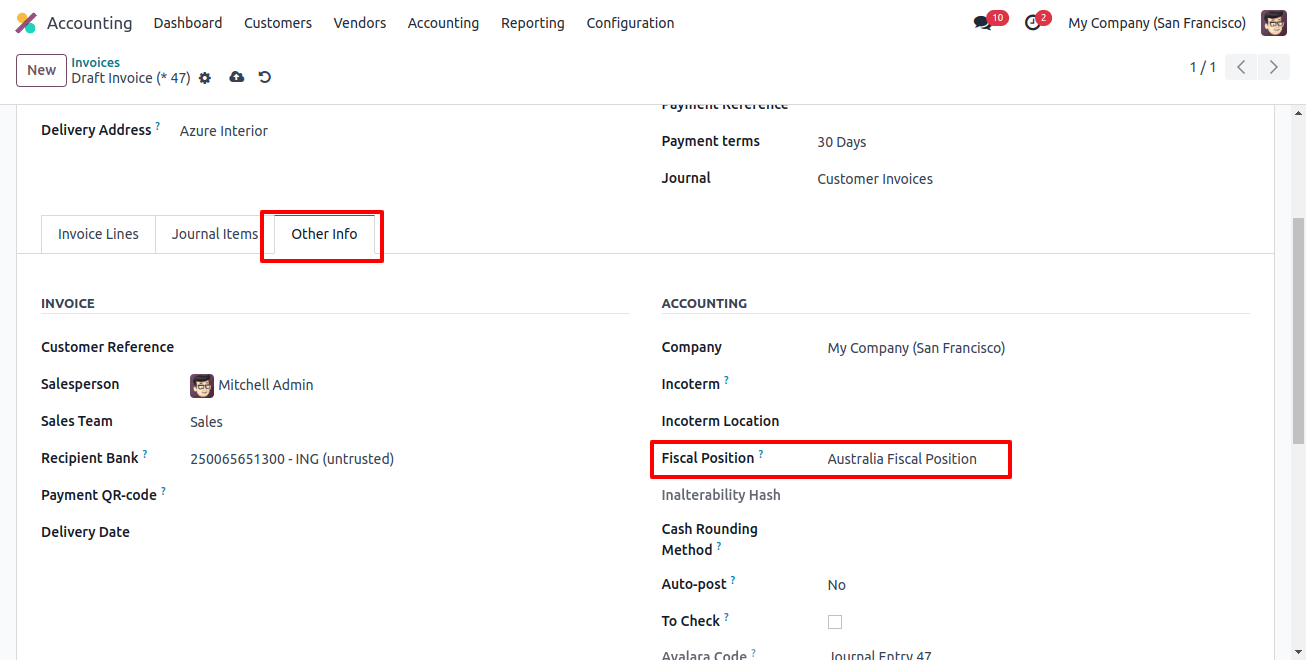Open the Incoterm selection field
Viewport: 1306px width, 660px height.
point(1039,385)
